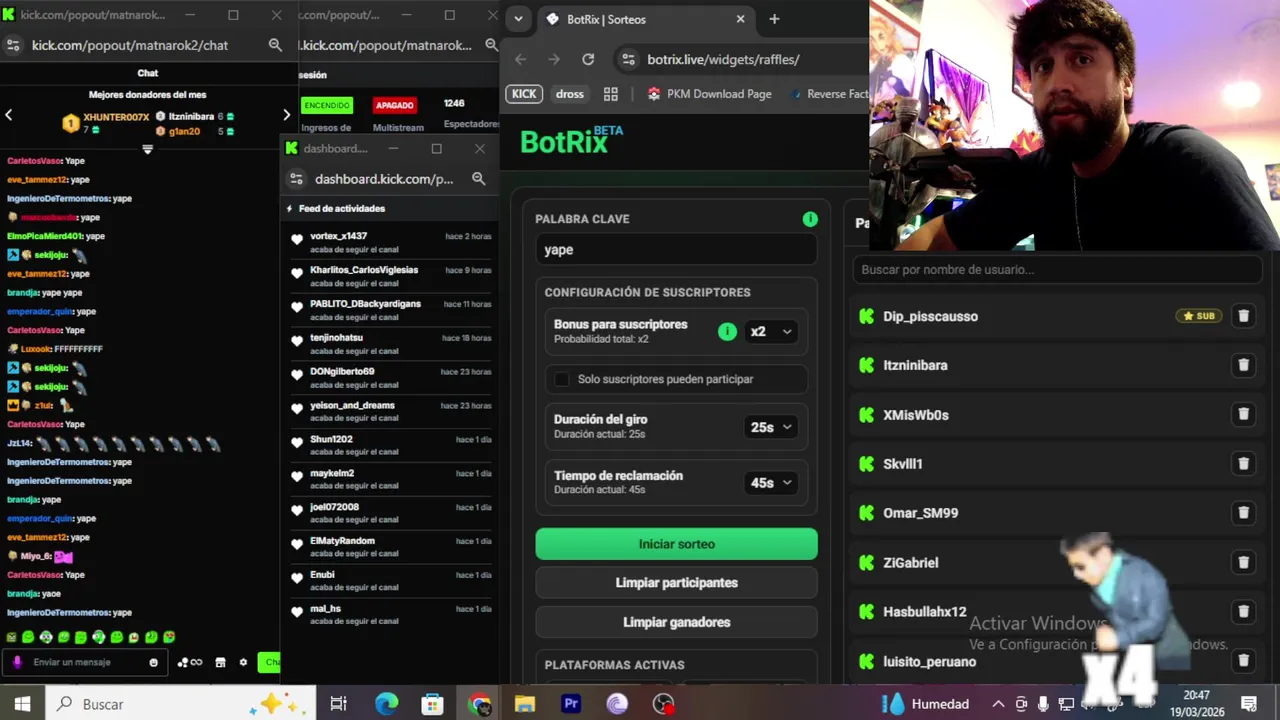Viewport: 1280px width, 720px height.
Task: Click top donor XHUNTER007X name
Action: click(116, 117)
